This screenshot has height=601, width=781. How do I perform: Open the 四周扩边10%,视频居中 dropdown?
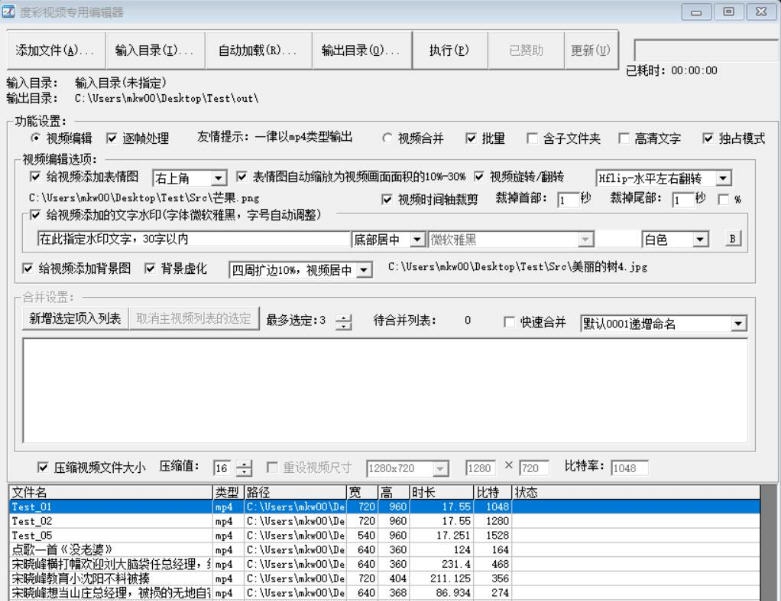[300, 270]
